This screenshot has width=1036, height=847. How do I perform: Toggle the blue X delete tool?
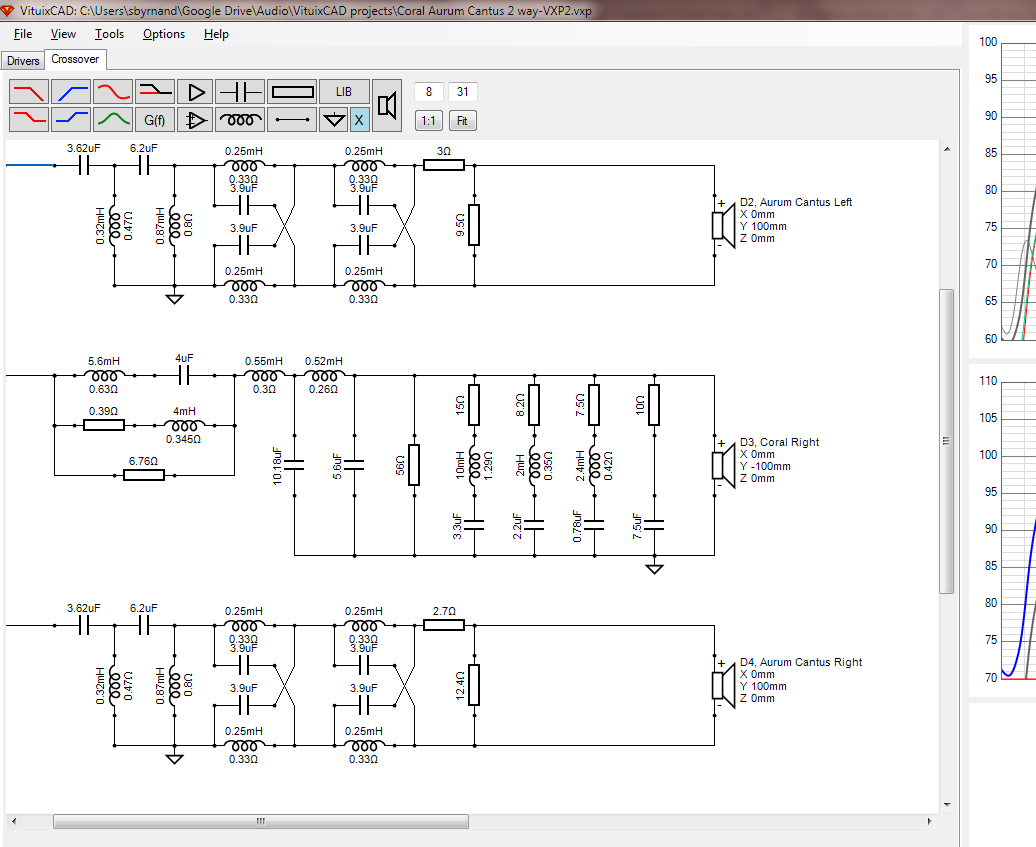(x=359, y=120)
